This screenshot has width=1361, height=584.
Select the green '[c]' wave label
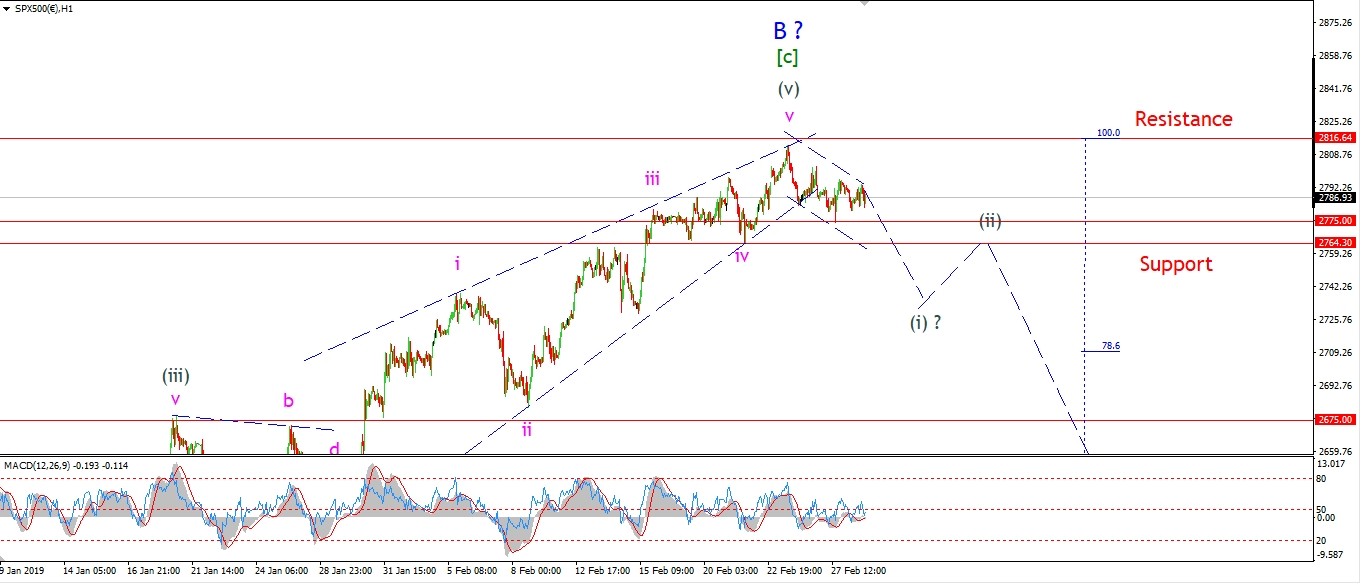click(x=787, y=58)
